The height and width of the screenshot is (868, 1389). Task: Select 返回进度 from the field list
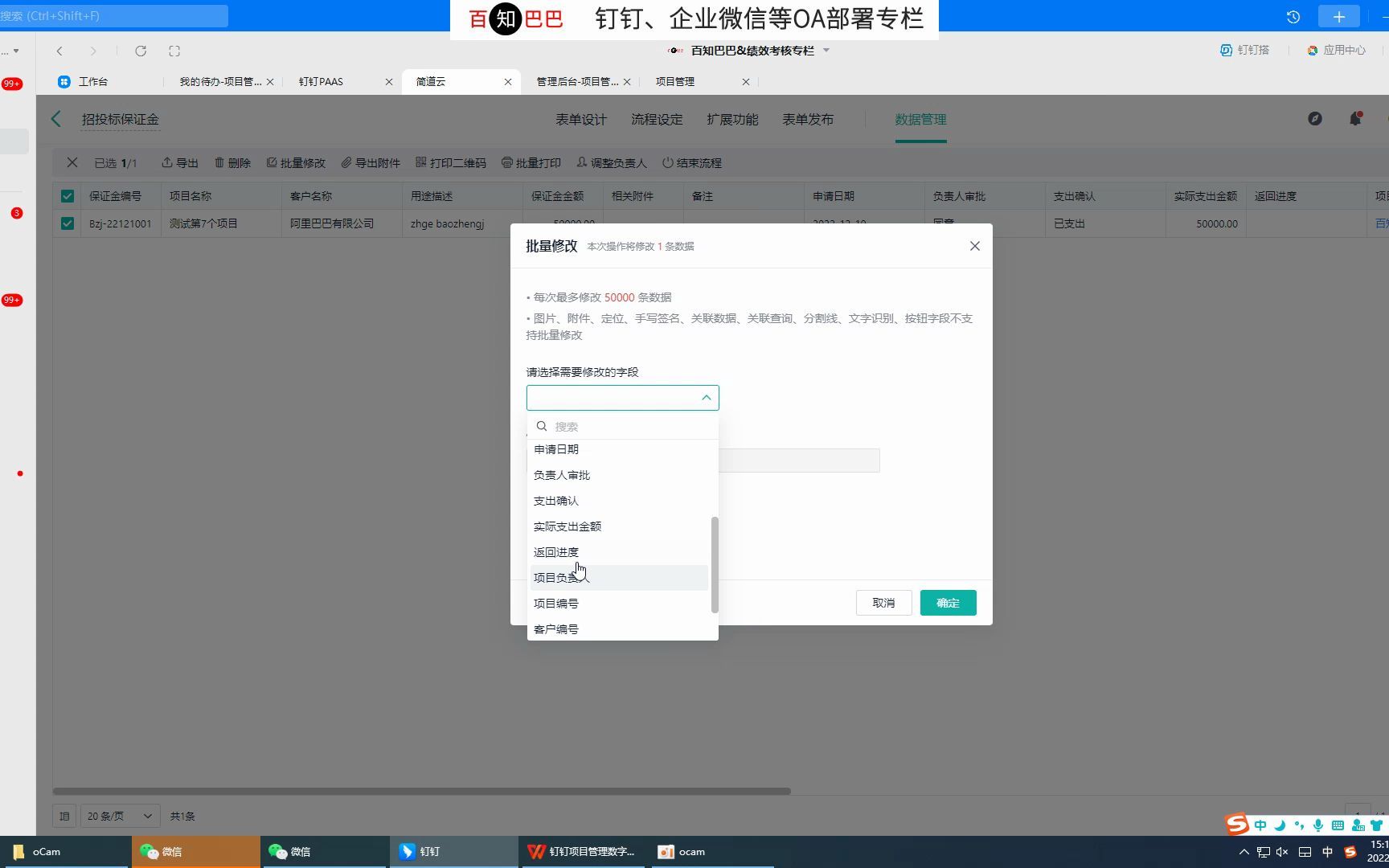619,552
